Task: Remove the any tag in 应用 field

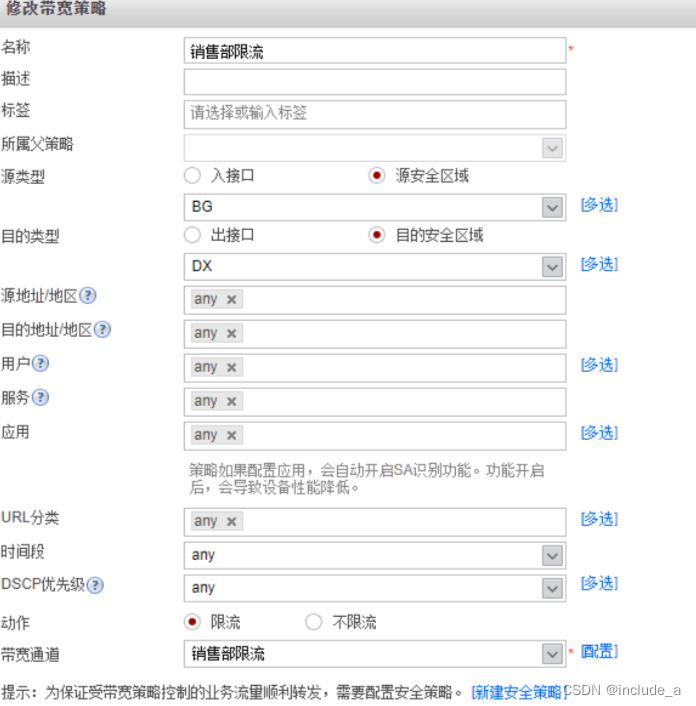Action: pyautogui.click(x=232, y=435)
